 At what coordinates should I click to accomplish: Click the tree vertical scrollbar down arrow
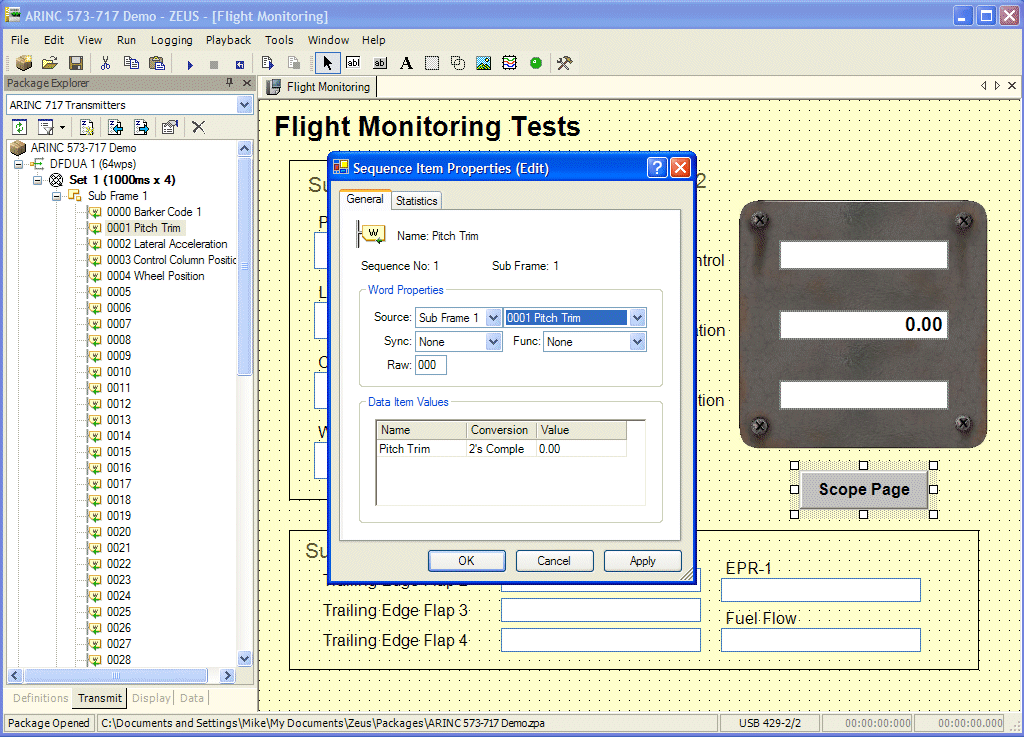tap(244, 659)
